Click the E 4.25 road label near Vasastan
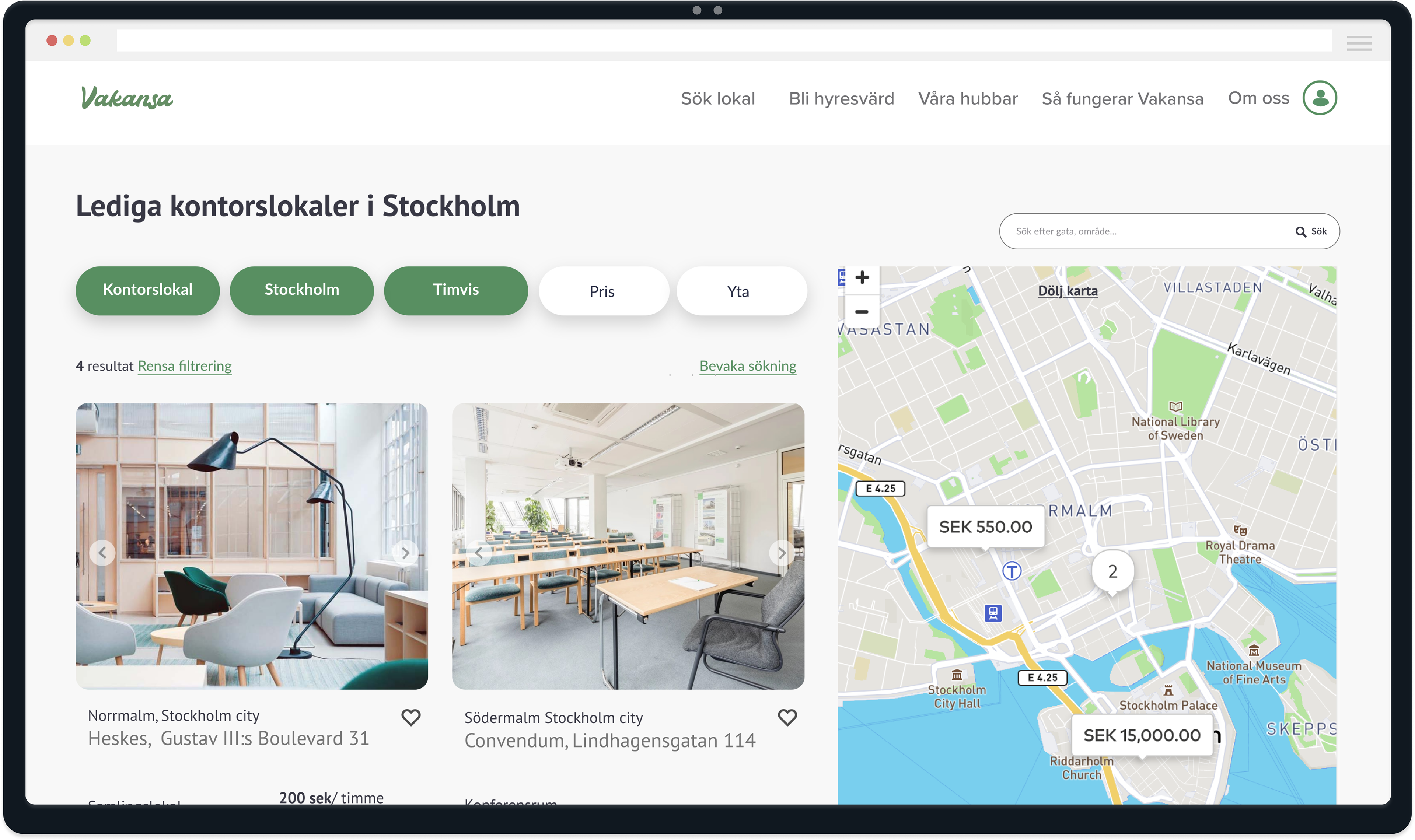Viewport: 1415px width, 840px height. click(880, 489)
